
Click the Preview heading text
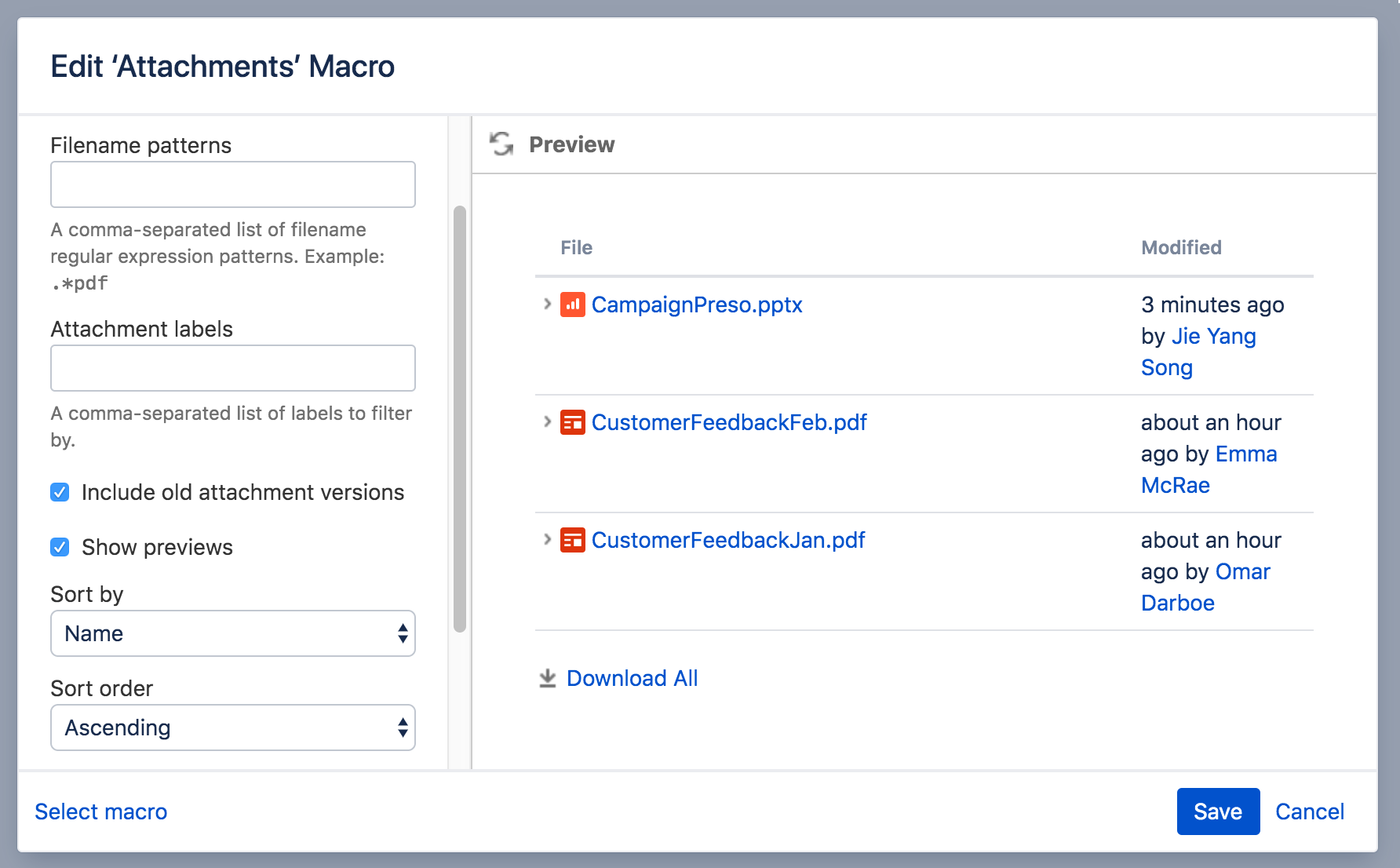point(572,144)
